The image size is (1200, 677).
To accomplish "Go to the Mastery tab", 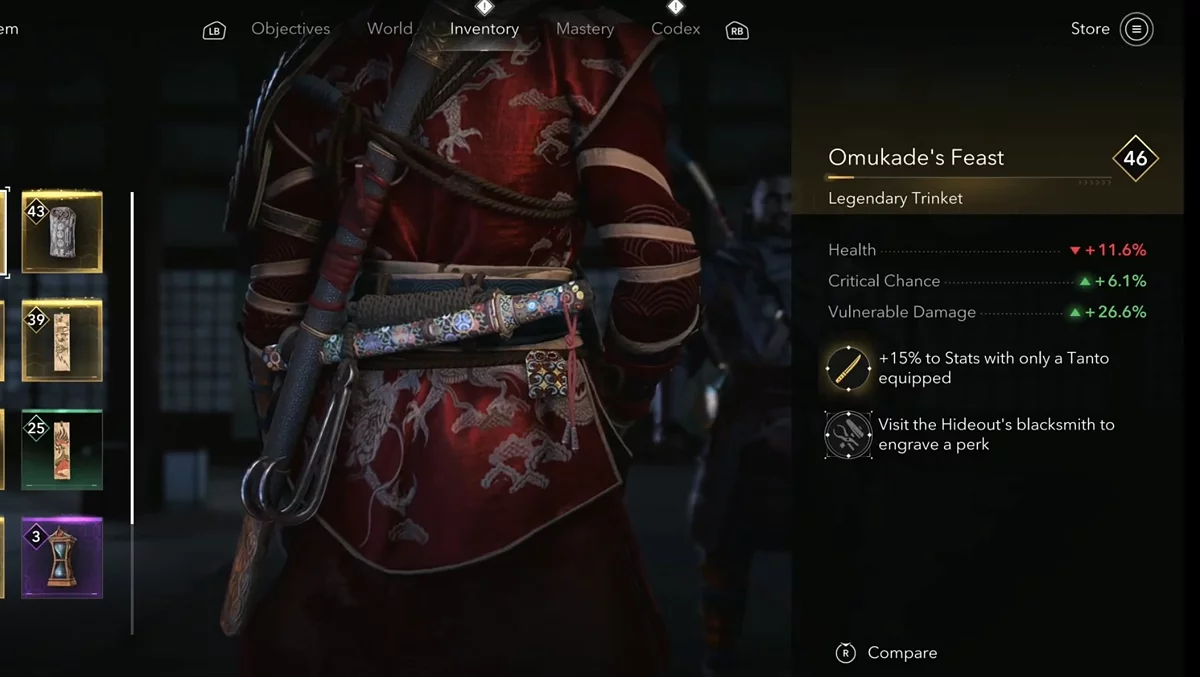I will [x=585, y=29].
